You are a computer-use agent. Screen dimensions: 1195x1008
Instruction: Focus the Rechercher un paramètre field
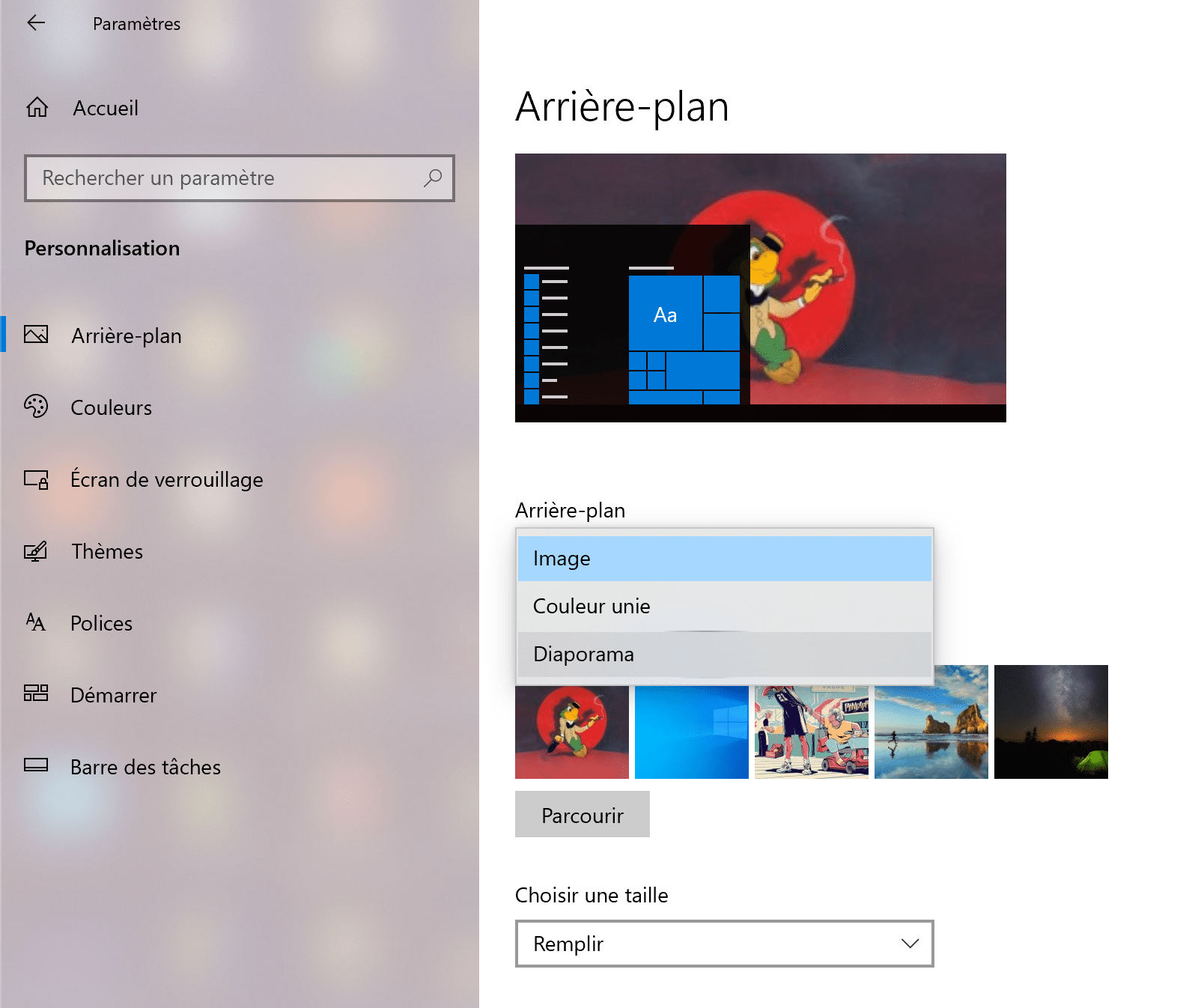(240, 178)
